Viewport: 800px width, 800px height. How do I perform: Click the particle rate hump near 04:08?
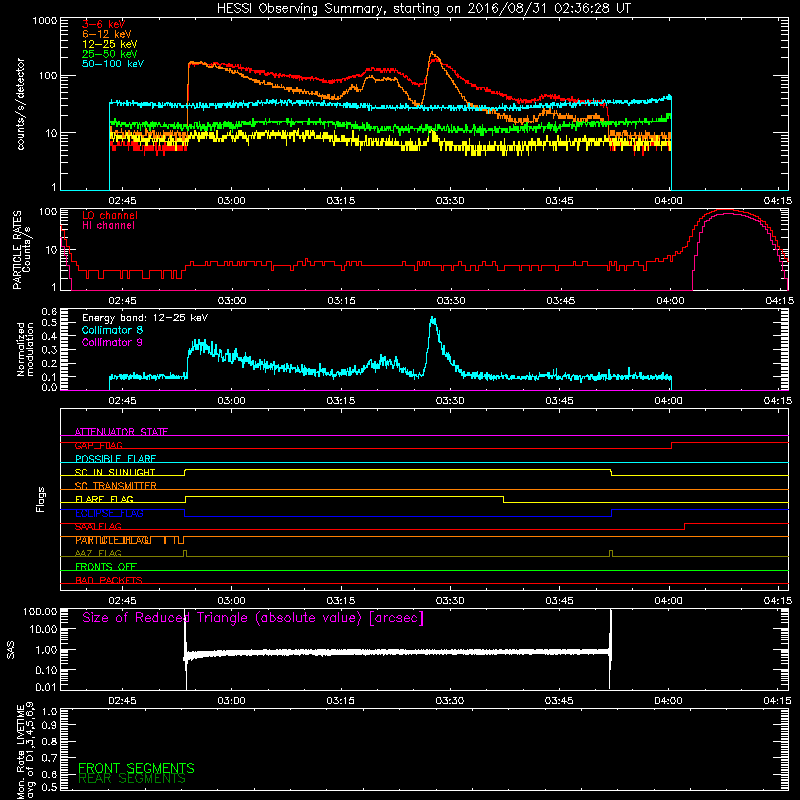tap(727, 211)
